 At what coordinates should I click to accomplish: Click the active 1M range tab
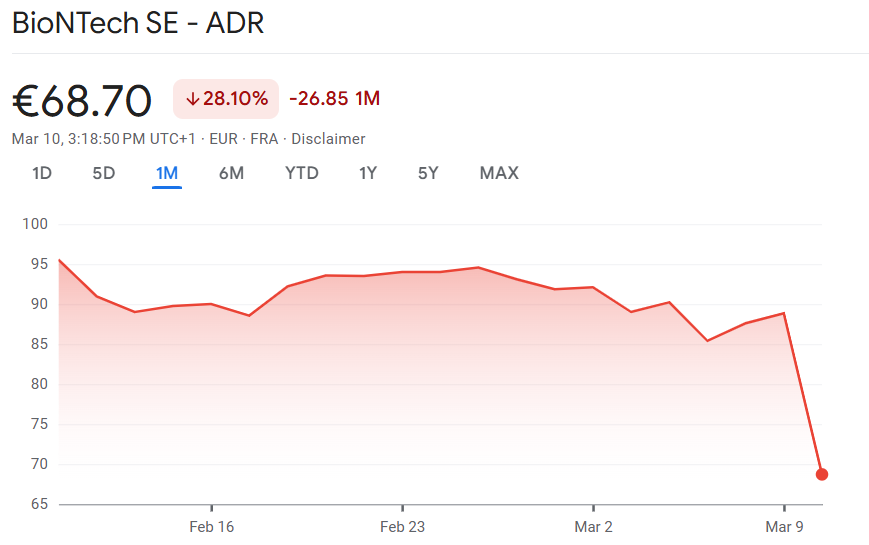coord(167,173)
